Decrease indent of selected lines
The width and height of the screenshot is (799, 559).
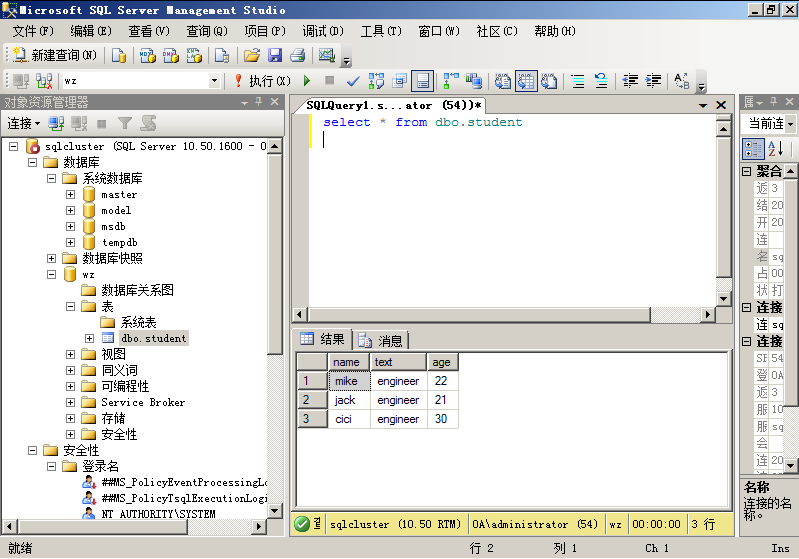(x=630, y=81)
